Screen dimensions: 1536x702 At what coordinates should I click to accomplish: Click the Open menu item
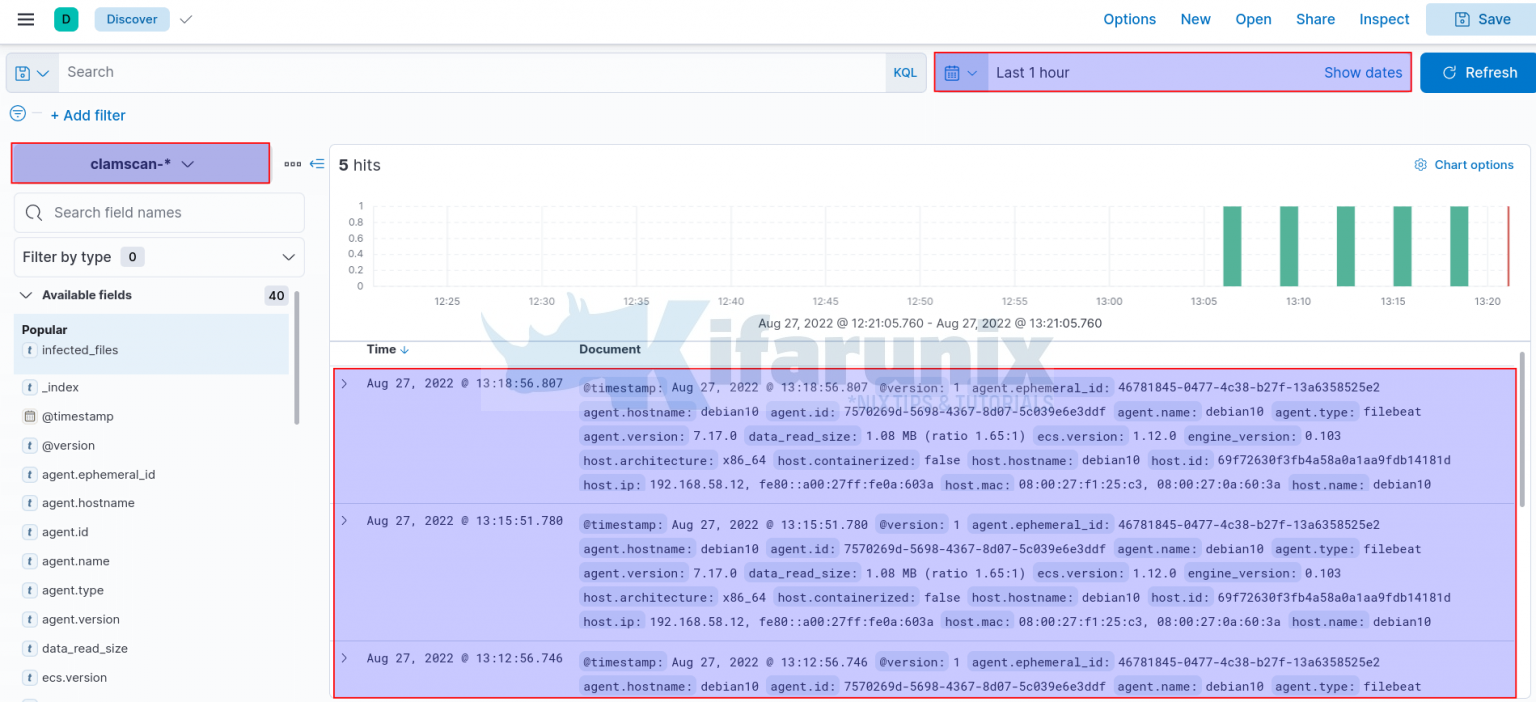tap(1253, 19)
